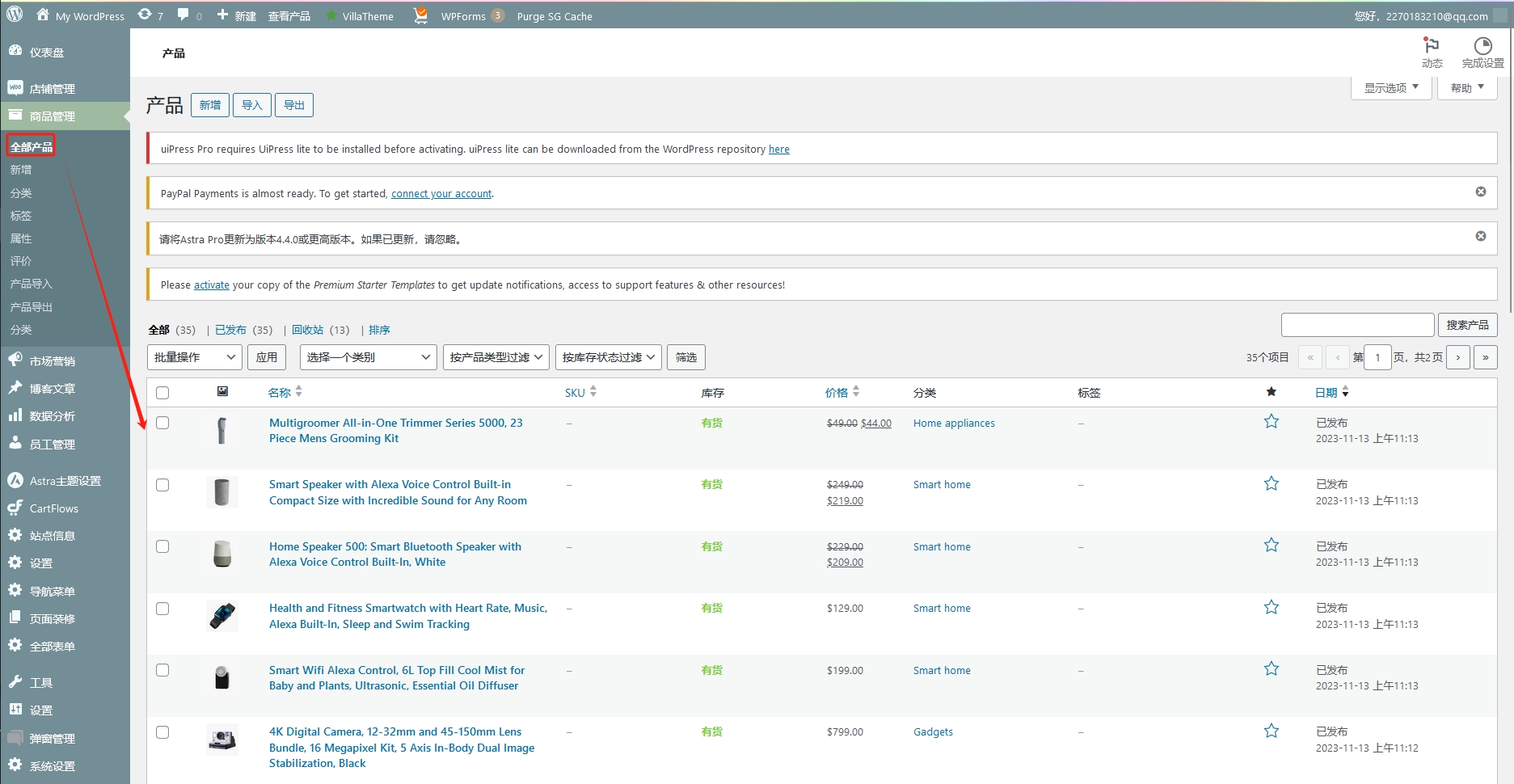Viewport: 1514px width, 784px height.
Task: Expand the 显示选项 screen options
Action: [1391, 88]
